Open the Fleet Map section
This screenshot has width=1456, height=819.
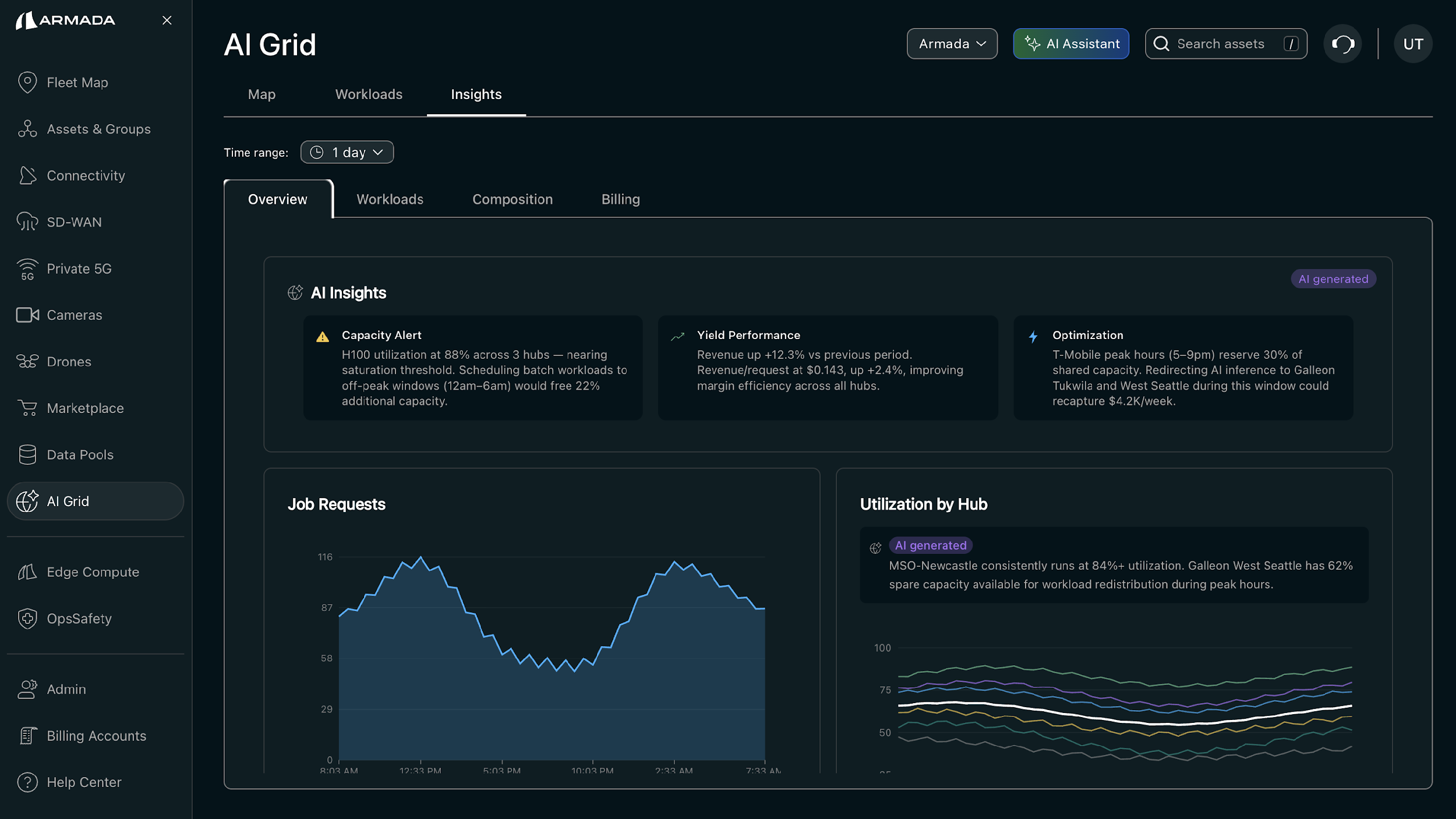[77, 82]
